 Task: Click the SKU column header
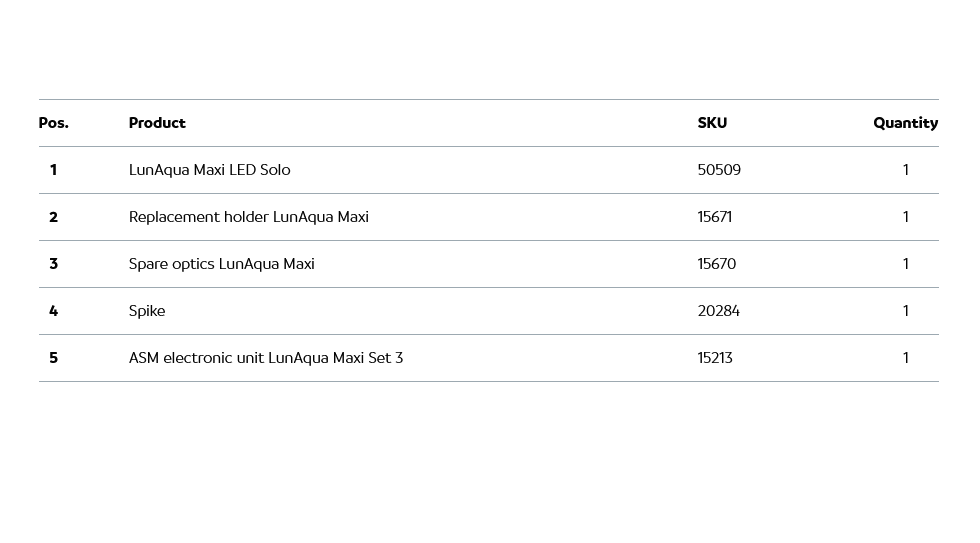coord(712,123)
